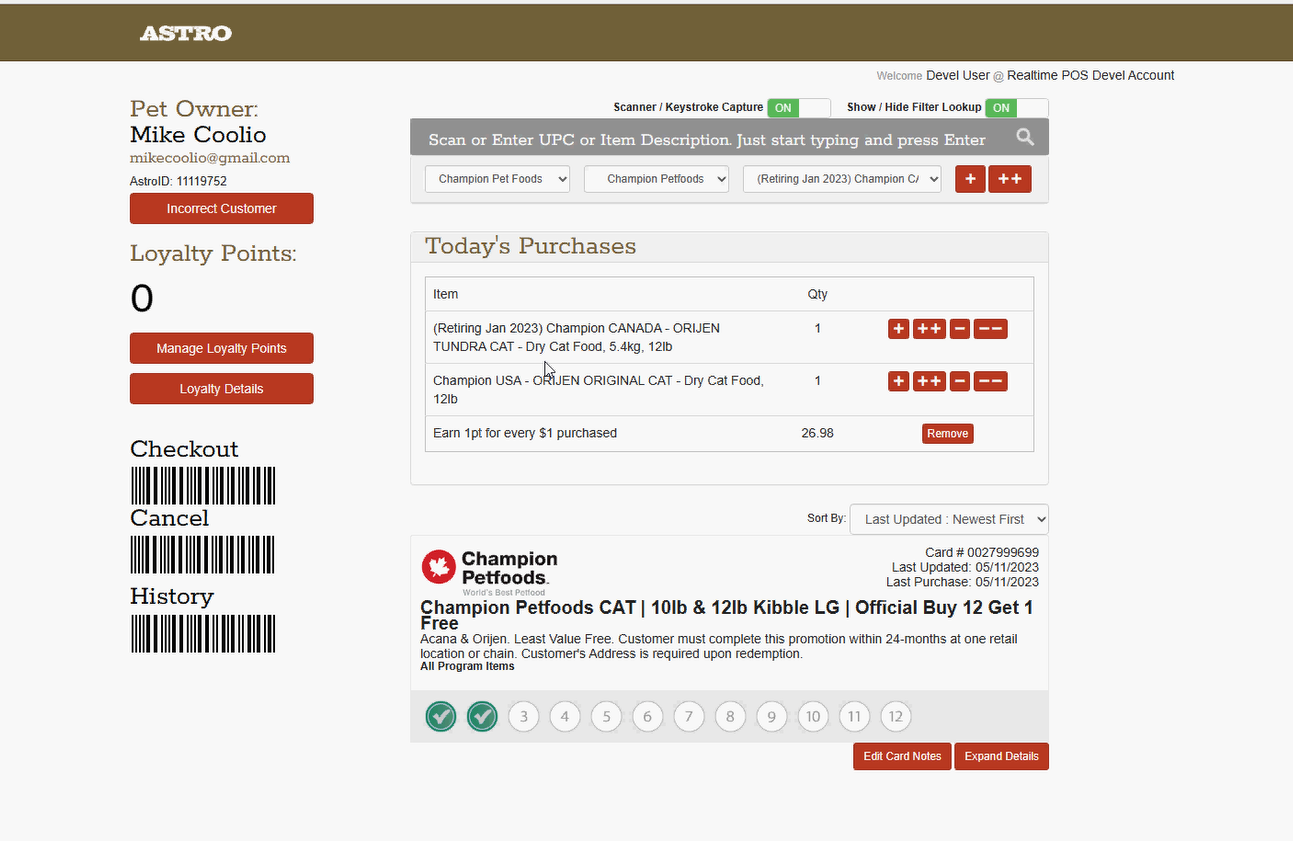Click double minus for ORIJEN ORIGINAL CAT

click(990, 381)
